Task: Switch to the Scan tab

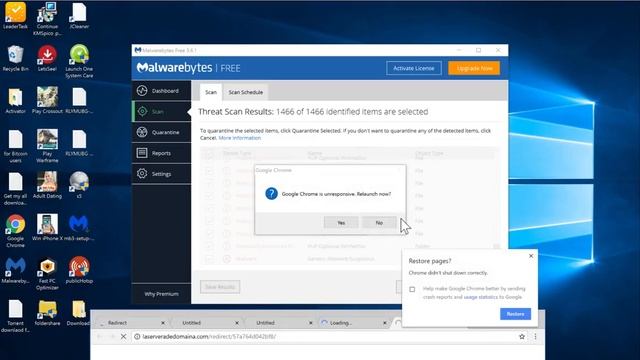Action: coord(211,92)
